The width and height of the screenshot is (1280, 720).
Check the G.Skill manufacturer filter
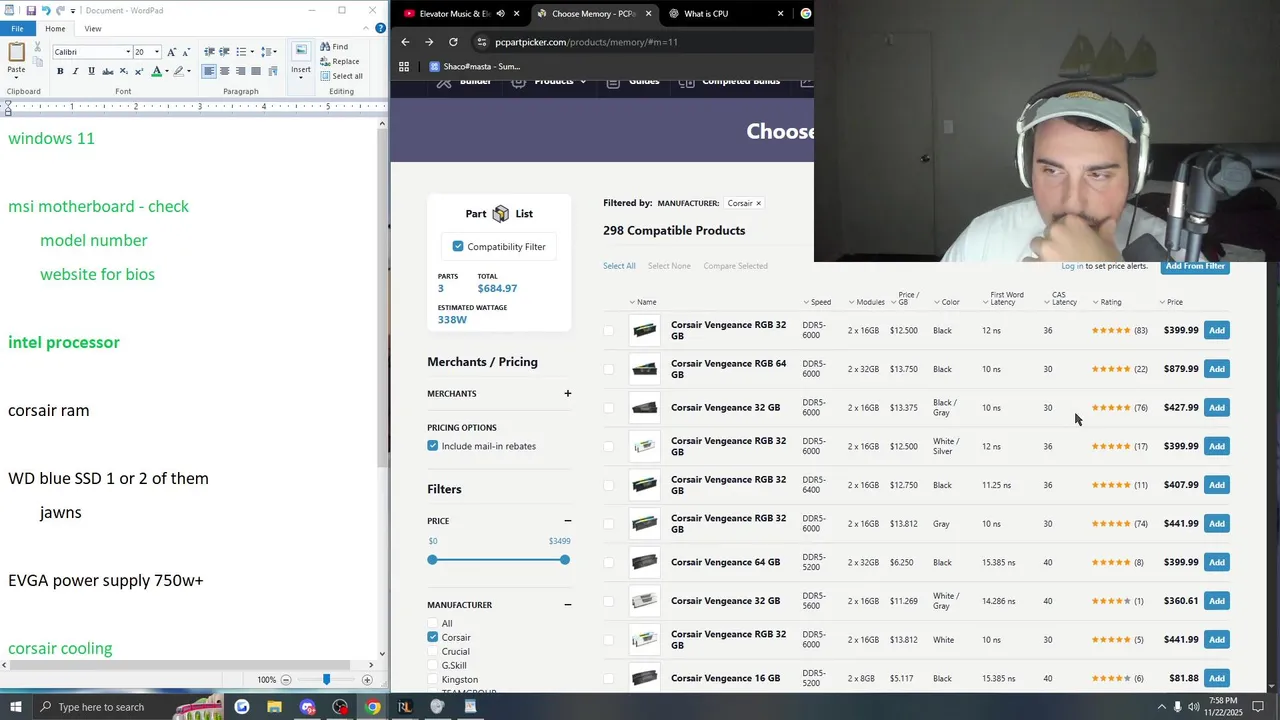433,665
